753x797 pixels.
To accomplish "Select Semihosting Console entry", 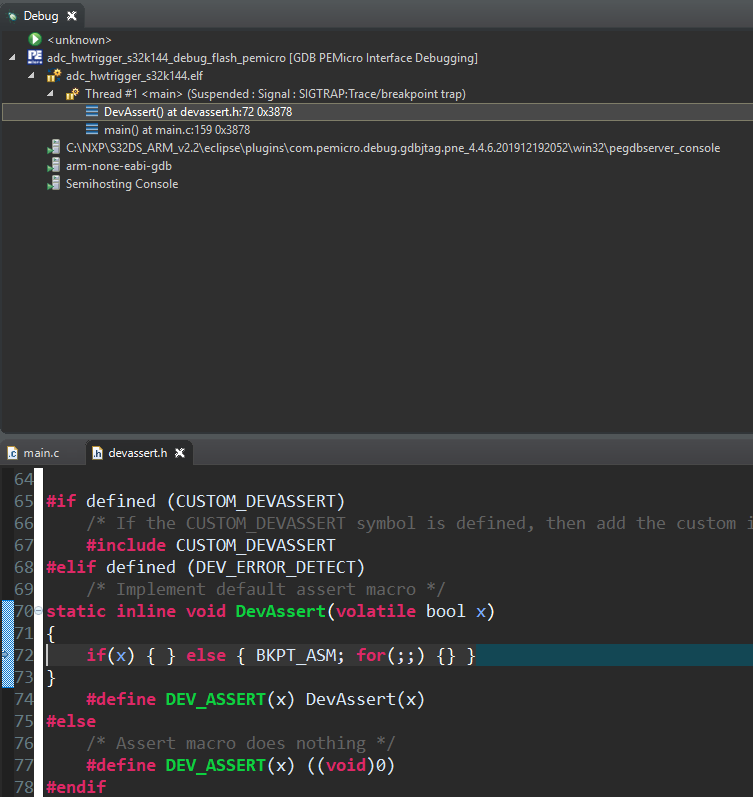I will click(122, 184).
